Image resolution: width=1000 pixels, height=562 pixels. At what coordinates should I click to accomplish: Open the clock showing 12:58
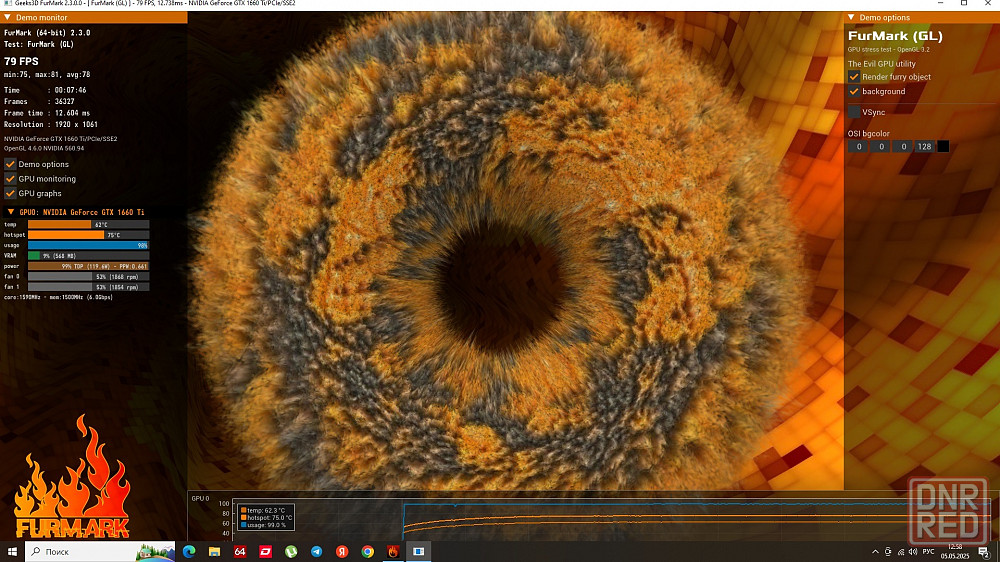coord(955,551)
